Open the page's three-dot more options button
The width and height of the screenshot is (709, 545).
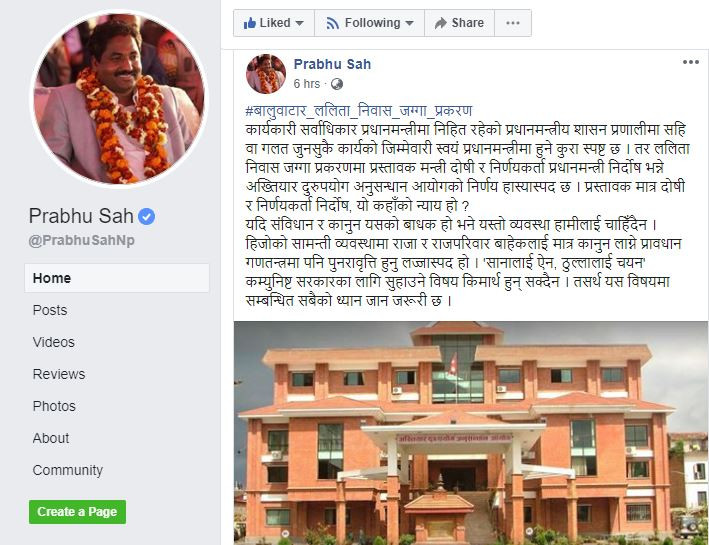pyautogui.click(x=513, y=23)
